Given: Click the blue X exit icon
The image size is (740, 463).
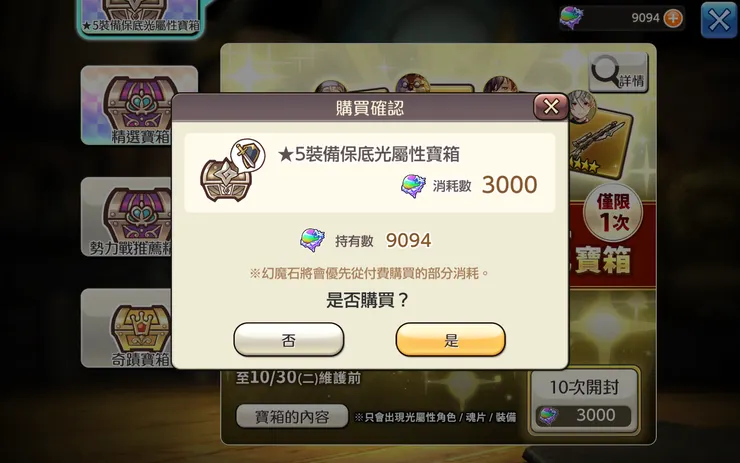Looking at the screenshot, I should (x=718, y=20).
